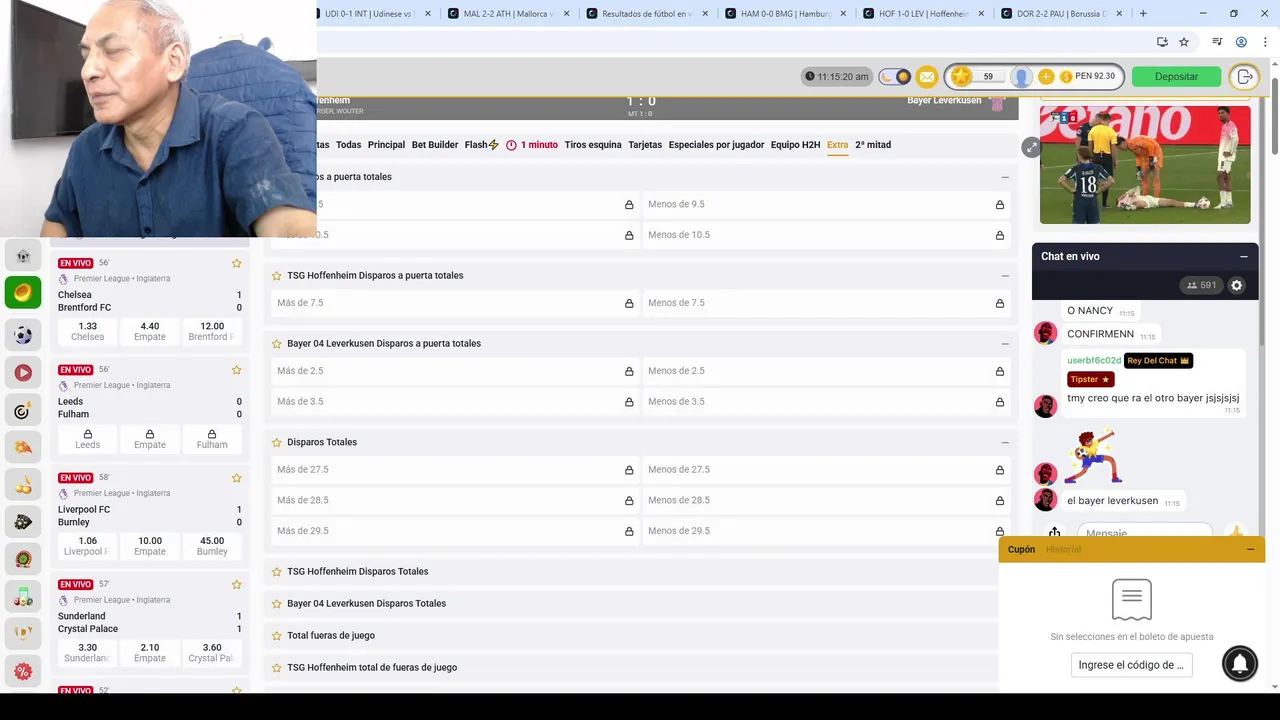This screenshot has height=720, width=1280.
Task: Open the Historial tab in bet slip
Action: [x=1063, y=549]
